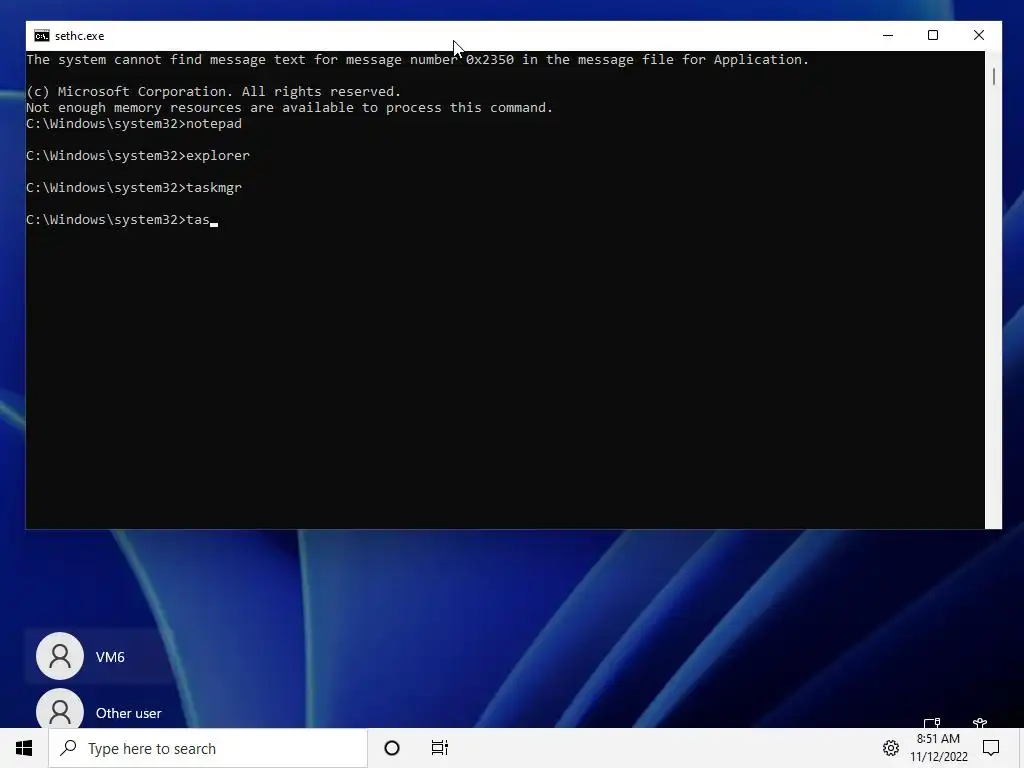This screenshot has height=768, width=1024.
Task: Close the sethc.exe window
Action: point(978,36)
